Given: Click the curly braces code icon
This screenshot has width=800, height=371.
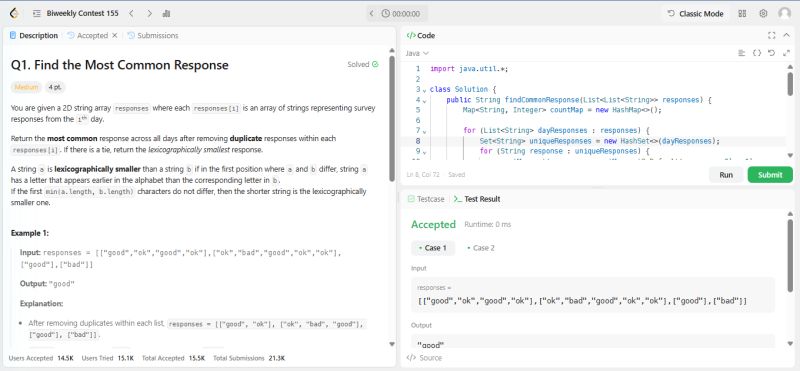Looking at the screenshot, I should [757, 53].
